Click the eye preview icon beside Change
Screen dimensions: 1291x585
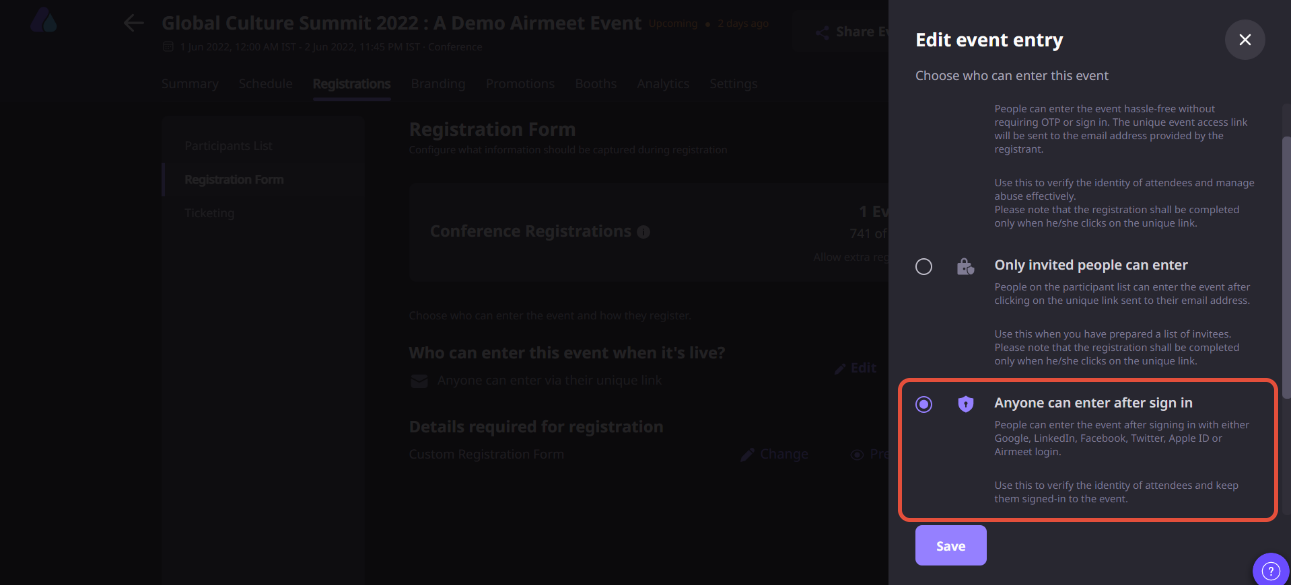tap(857, 454)
